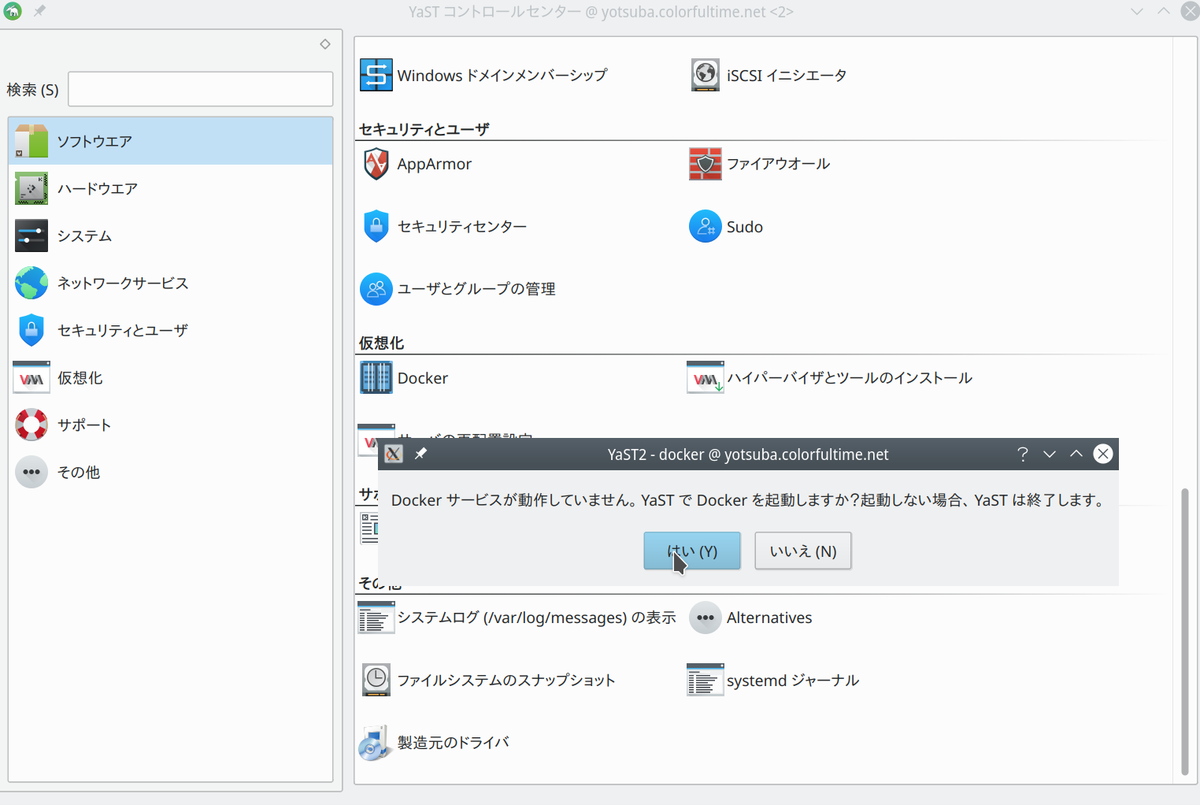This screenshot has height=805, width=1200.
Task: Click the diamond float button of sidebar panel
Action: [x=325, y=44]
